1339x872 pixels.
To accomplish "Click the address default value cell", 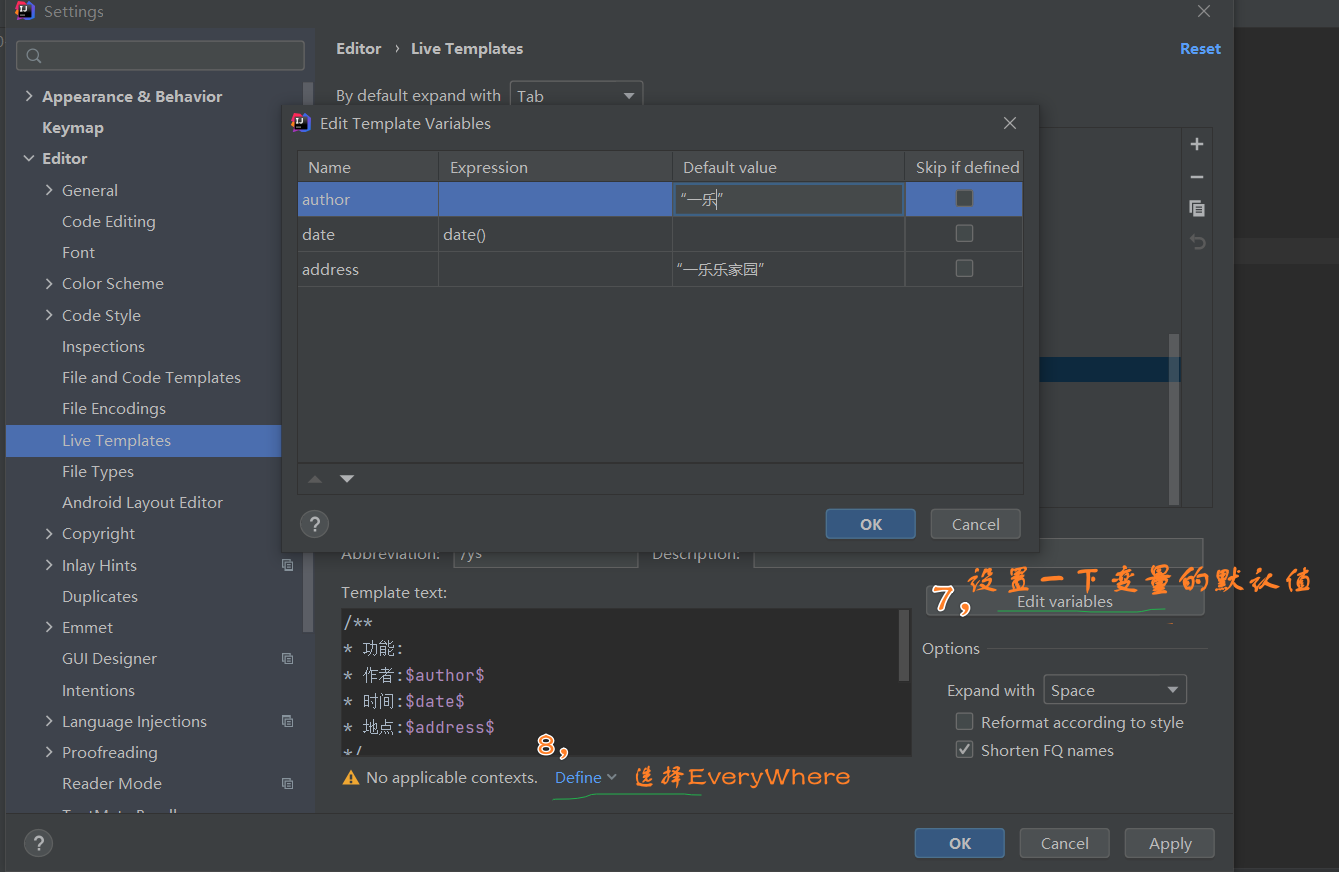I will pyautogui.click(x=789, y=269).
